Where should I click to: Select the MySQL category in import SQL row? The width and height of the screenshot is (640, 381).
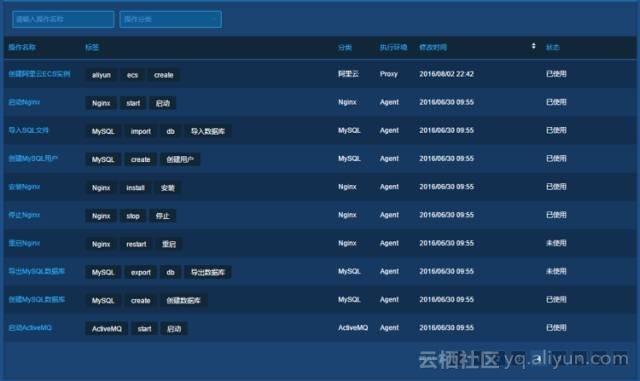click(x=349, y=130)
